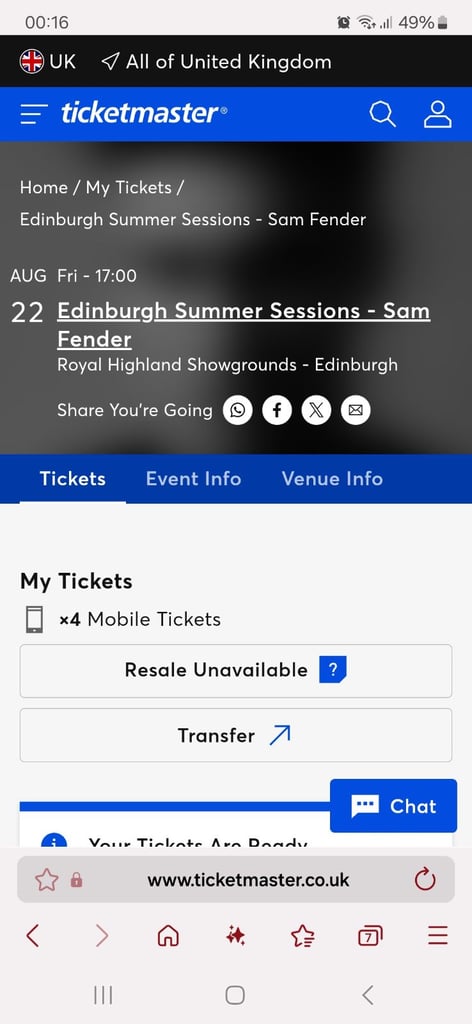472x1024 pixels.
Task: Open the Chat support button
Action: tap(393, 806)
